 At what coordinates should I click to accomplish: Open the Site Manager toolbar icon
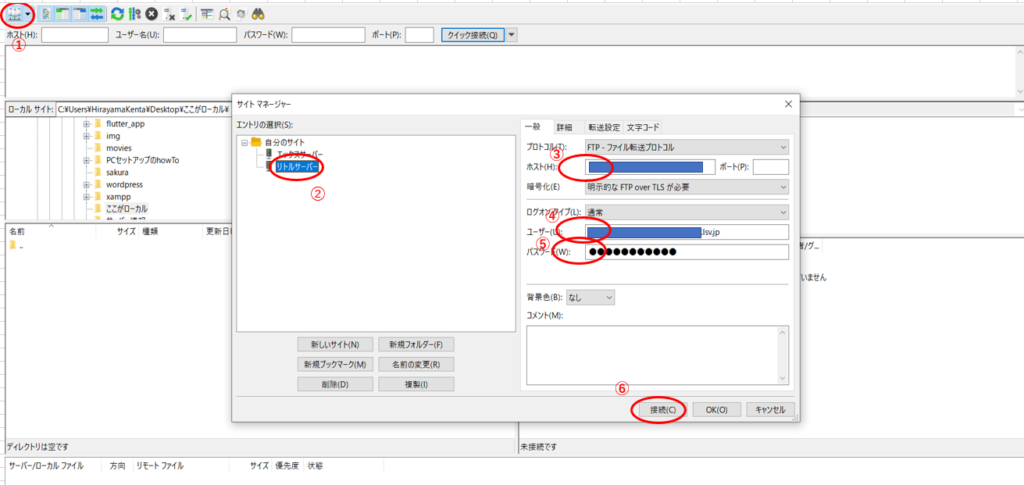[14, 13]
